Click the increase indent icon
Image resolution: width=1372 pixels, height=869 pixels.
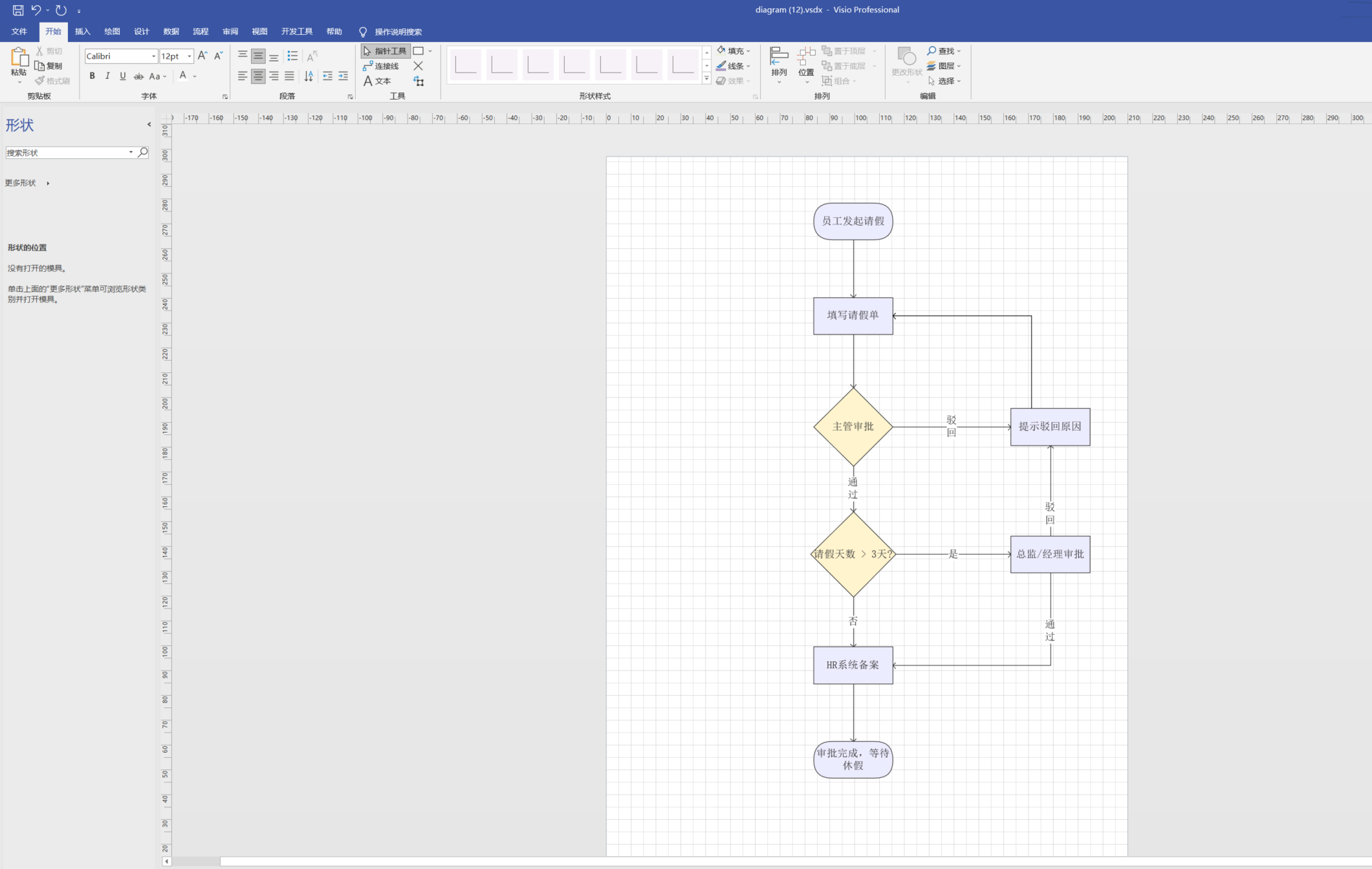343,76
